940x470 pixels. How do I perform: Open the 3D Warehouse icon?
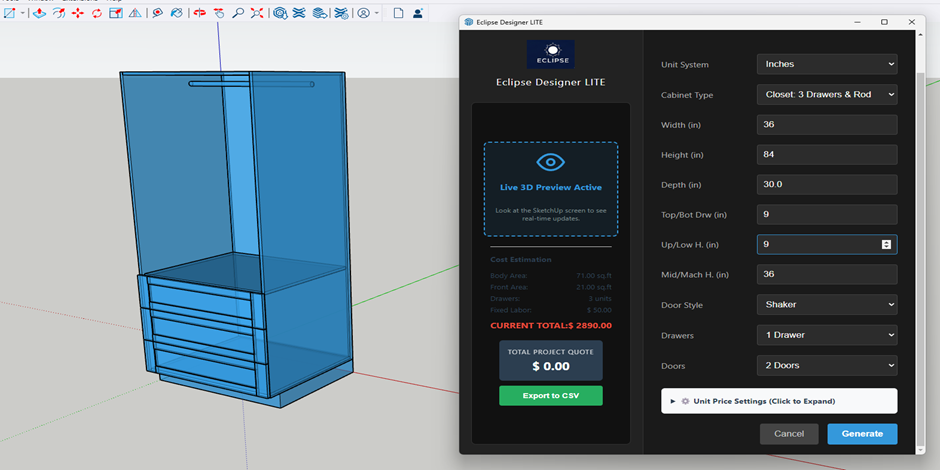click(x=280, y=13)
